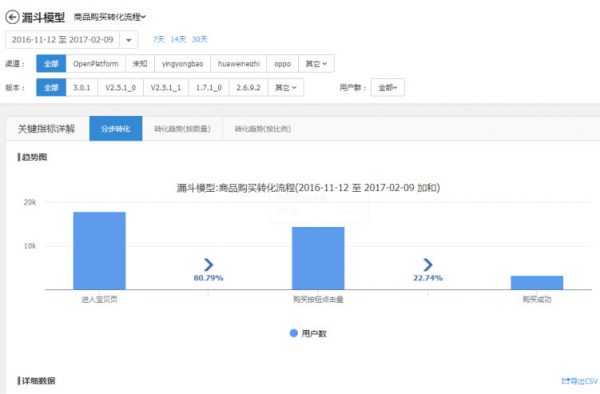Click the back arrow icon beside 漏斗模型
Image resolution: width=600 pixels, height=394 pixels.
point(12,17)
